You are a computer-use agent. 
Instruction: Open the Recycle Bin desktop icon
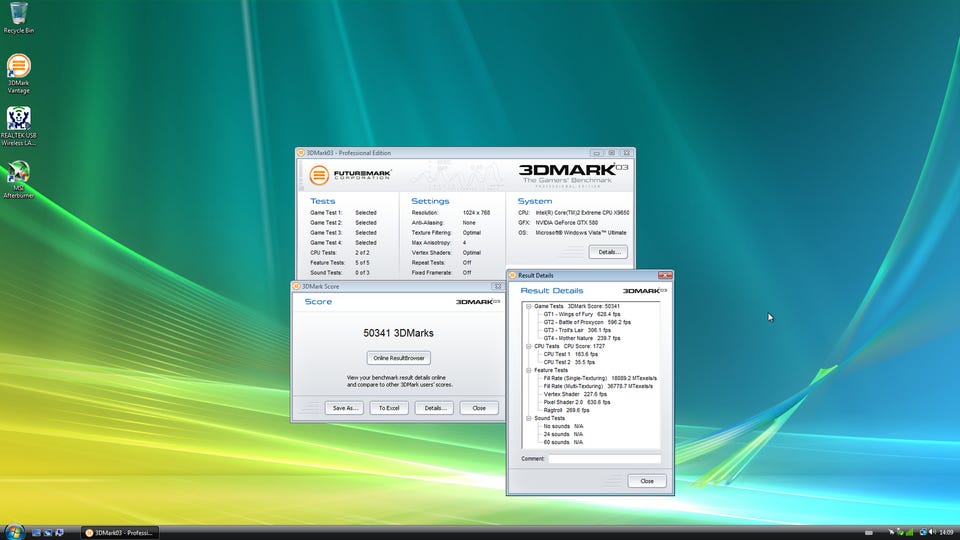click(x=18, y=17)
